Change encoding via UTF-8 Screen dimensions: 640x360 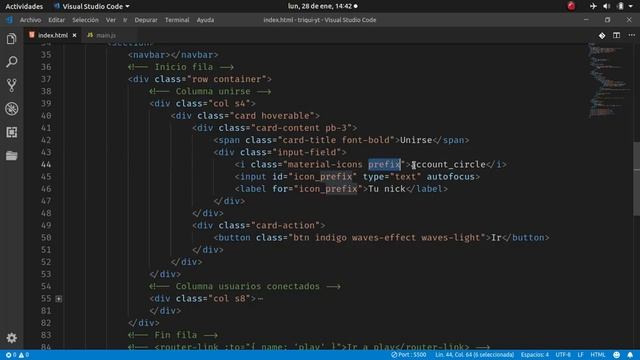click(563, 355)
